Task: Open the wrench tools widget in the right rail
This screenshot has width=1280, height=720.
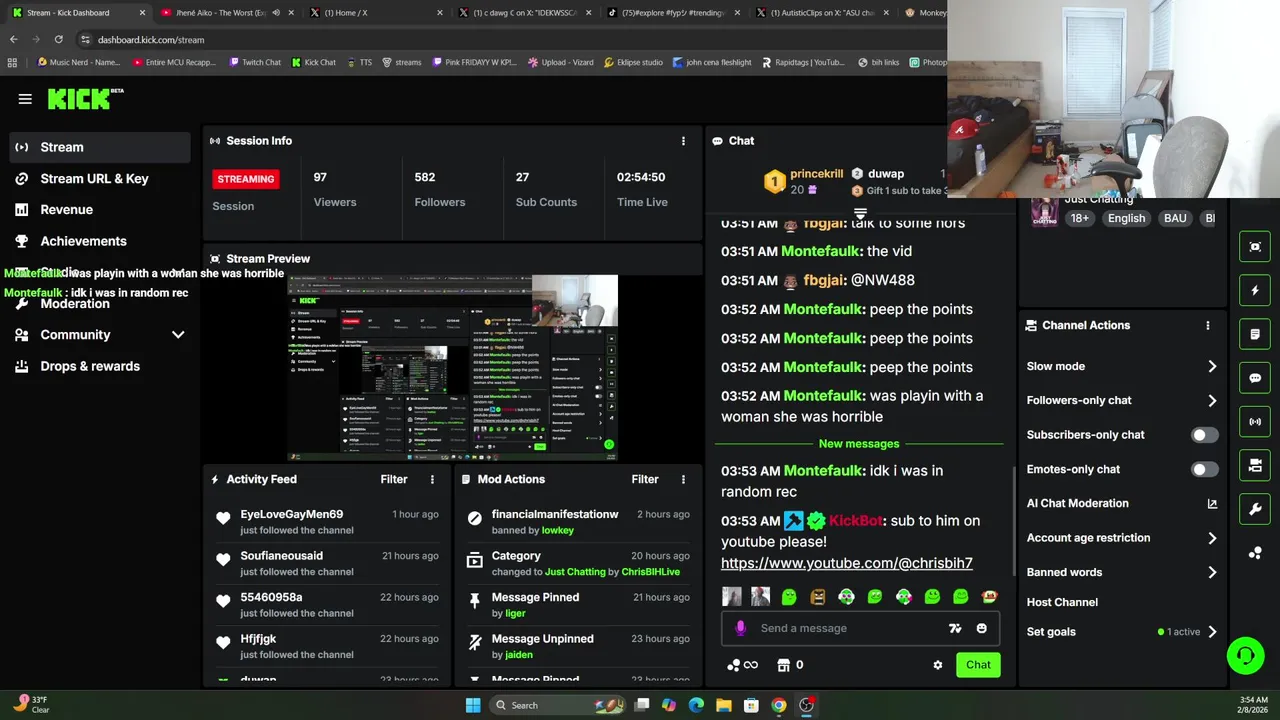Action: pos(1255,509)
